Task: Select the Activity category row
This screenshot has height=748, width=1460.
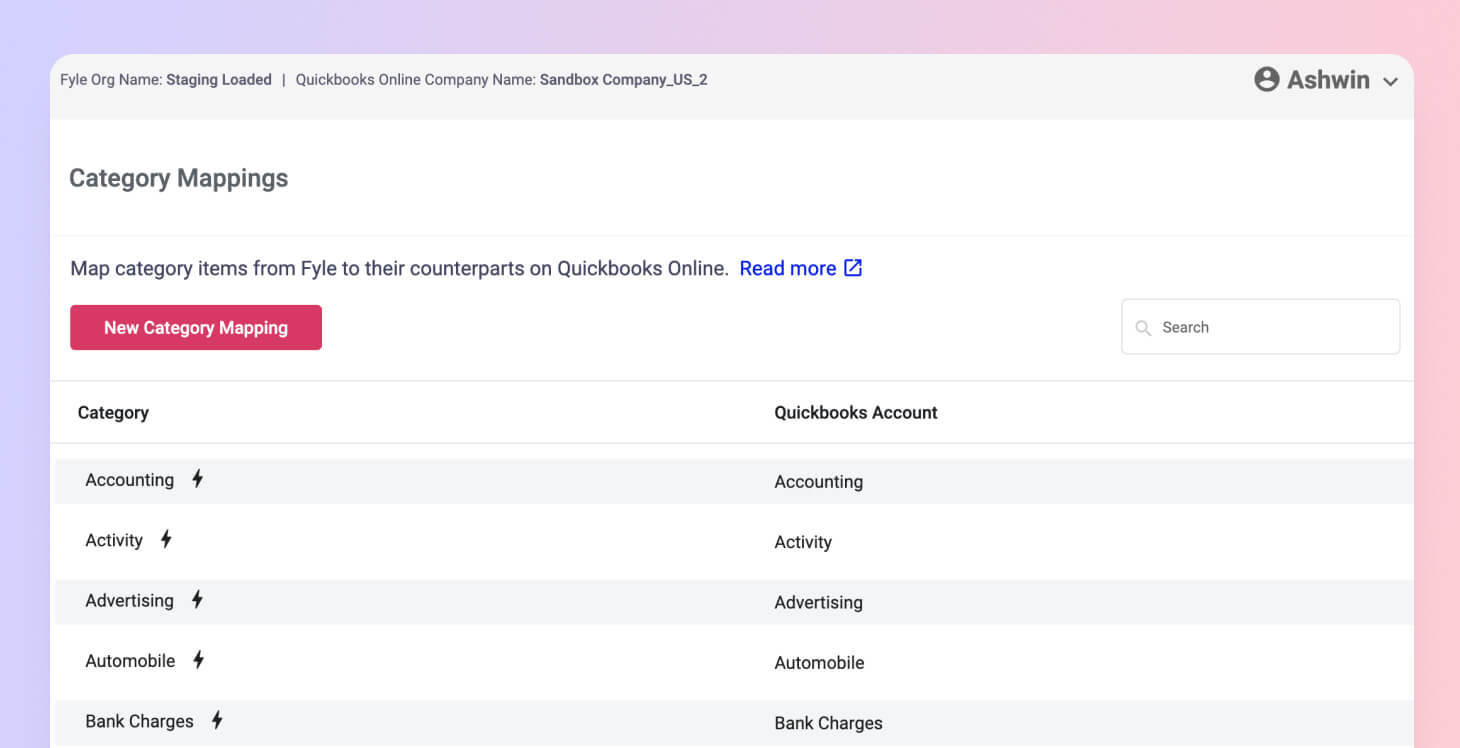Action: point(734,541)
